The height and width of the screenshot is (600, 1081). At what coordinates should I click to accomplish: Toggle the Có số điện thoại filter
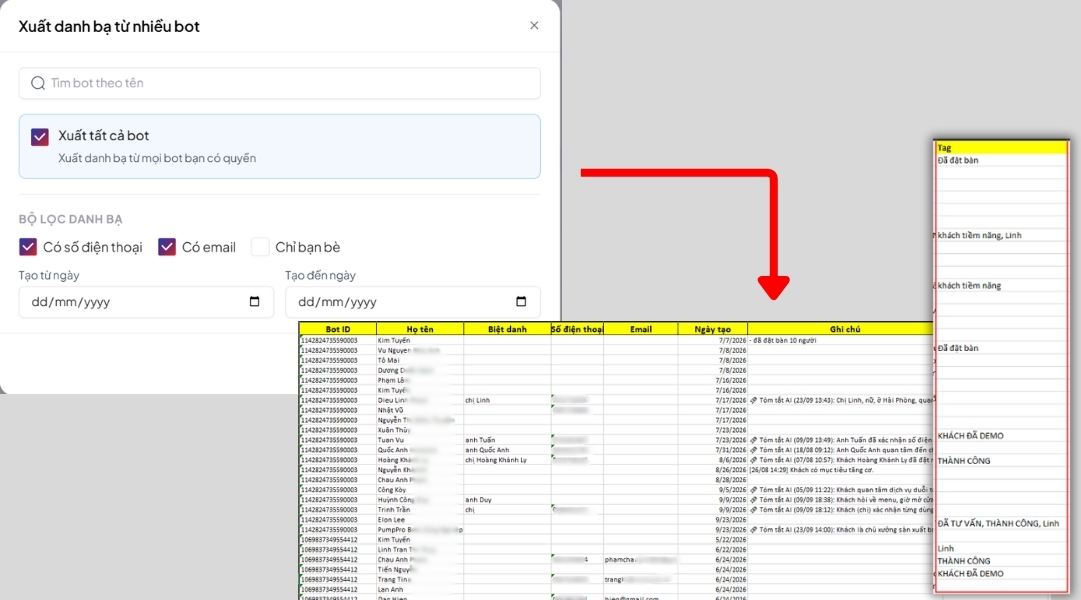tap(28, 247)
